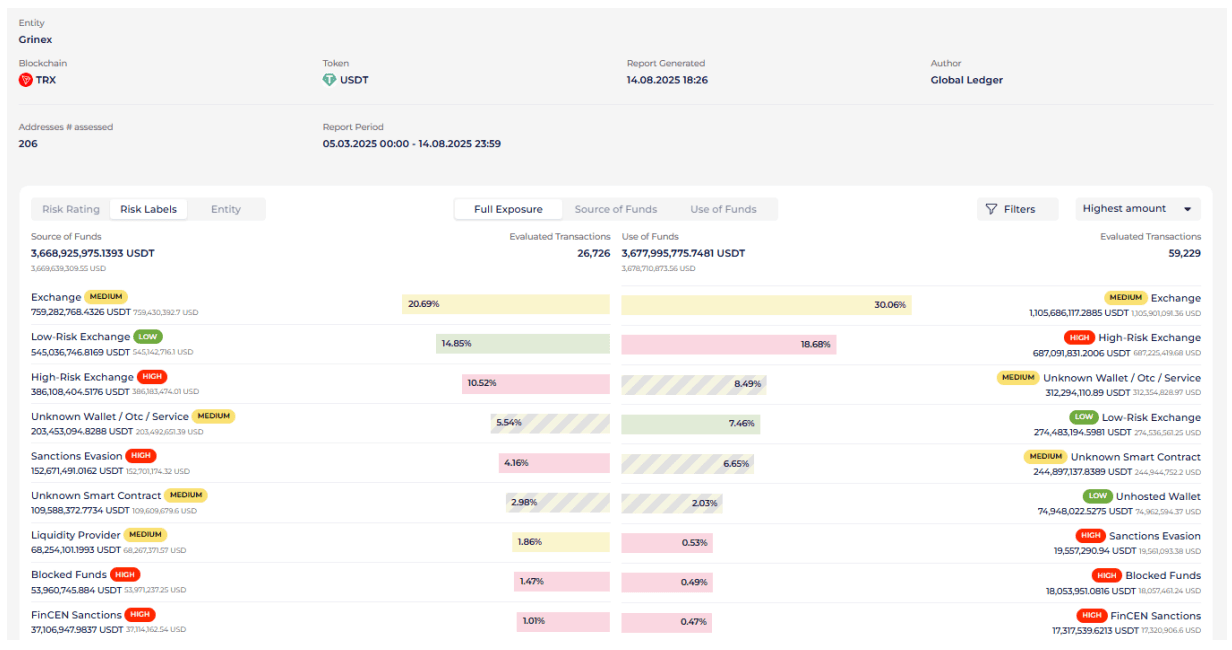This screenshot has width=1232, height=650.
Task: Click MEDIUM badge next to Liquidity Provider
Action: tap(145, 535)
